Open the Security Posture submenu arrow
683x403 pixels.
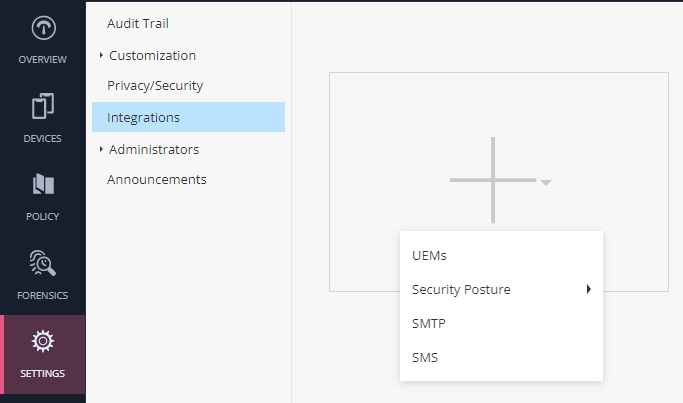coord(588,289)
